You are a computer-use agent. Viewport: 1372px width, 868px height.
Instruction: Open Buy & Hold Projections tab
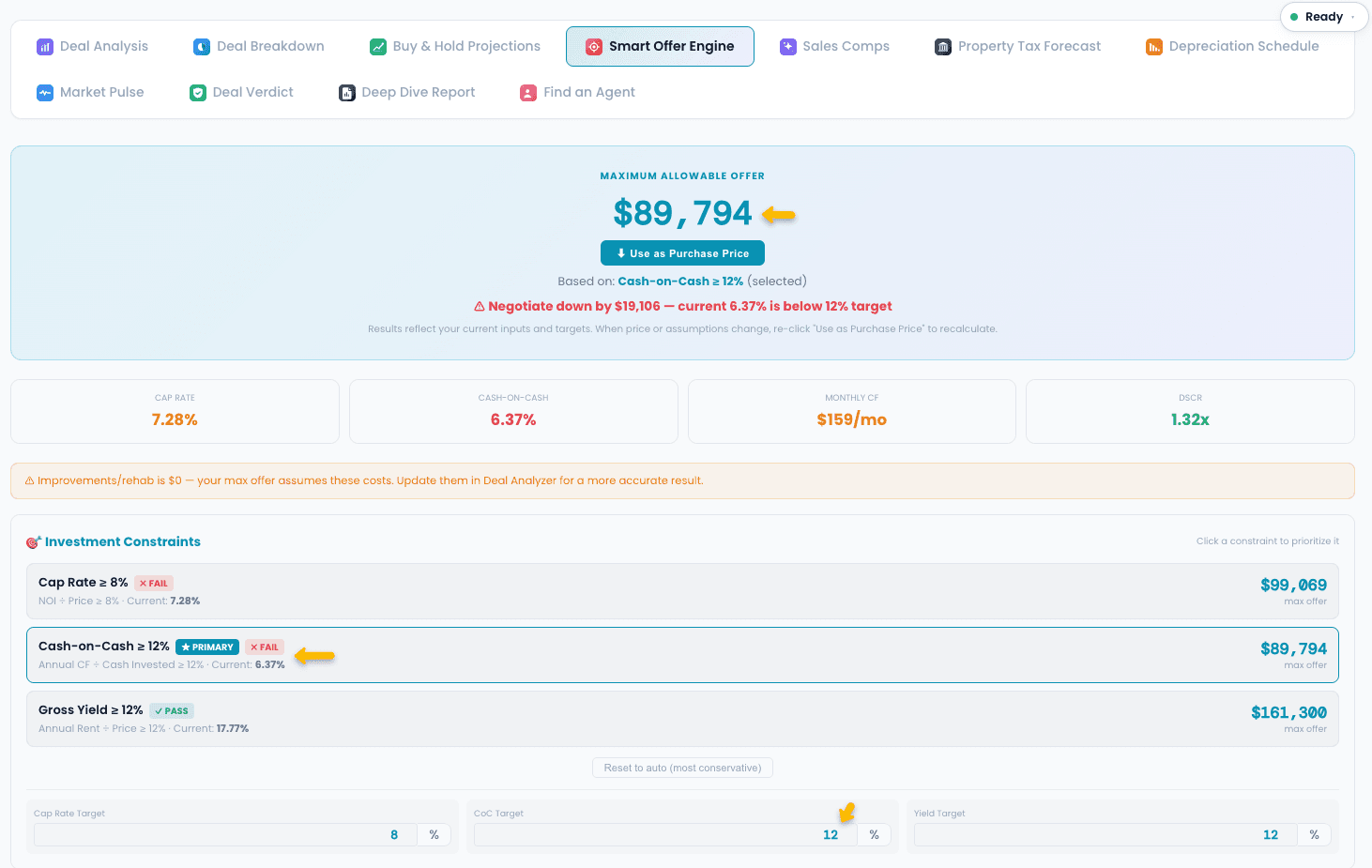(x=455, y=46)
